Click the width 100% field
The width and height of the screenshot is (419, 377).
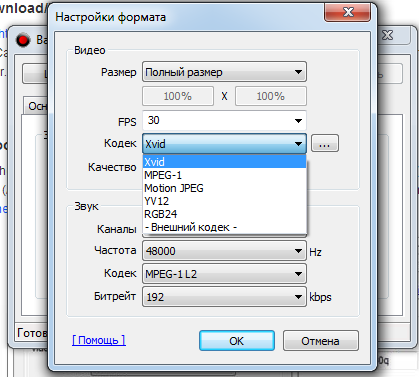click(x=178, y=96)
